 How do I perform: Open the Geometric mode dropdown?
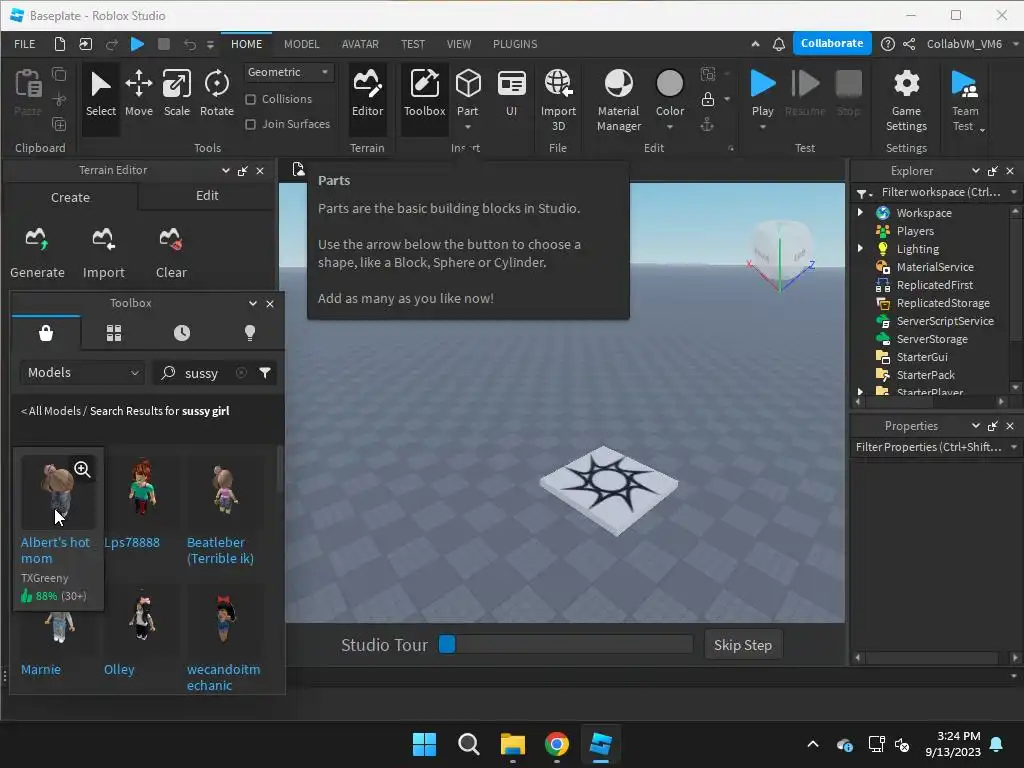[x=289, y=72]
